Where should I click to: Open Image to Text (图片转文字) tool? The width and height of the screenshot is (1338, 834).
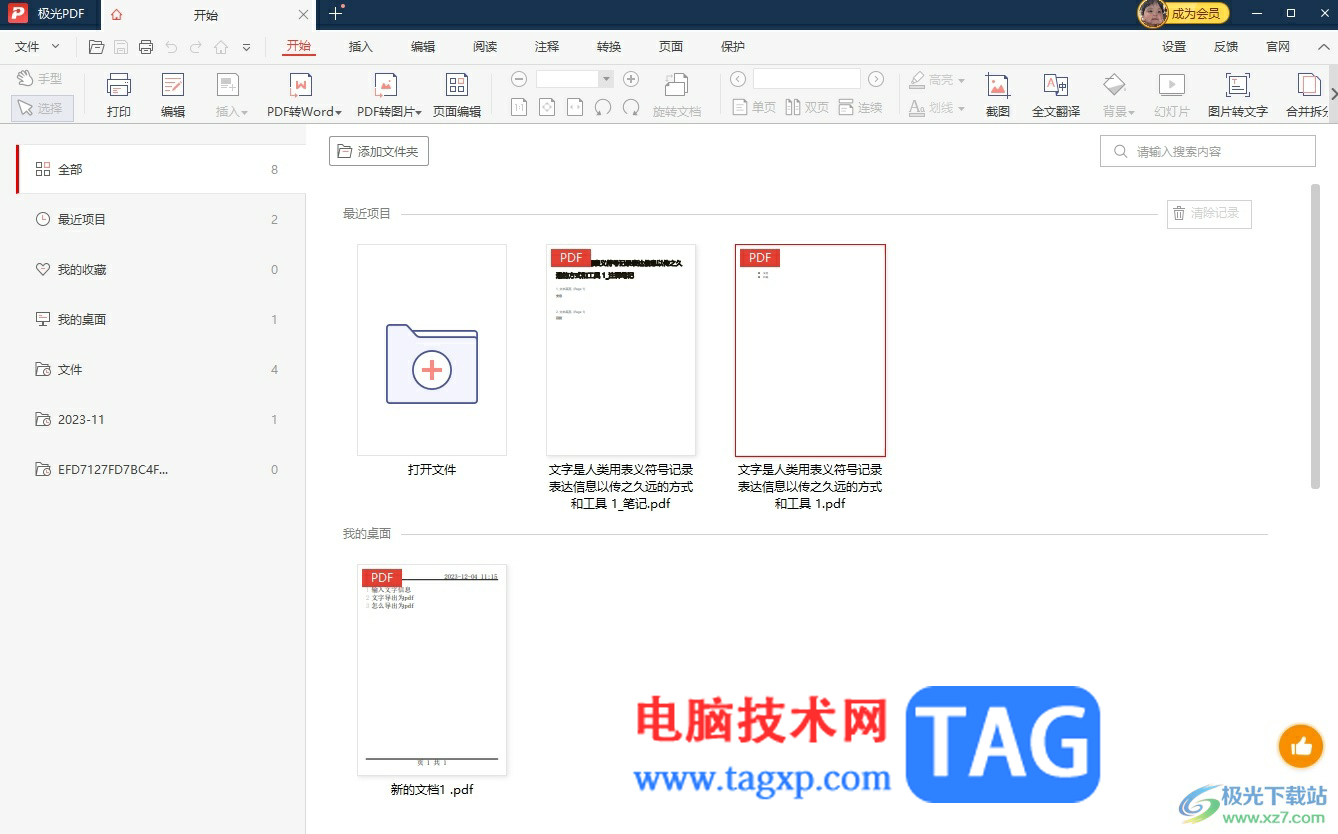point(1238,95)
